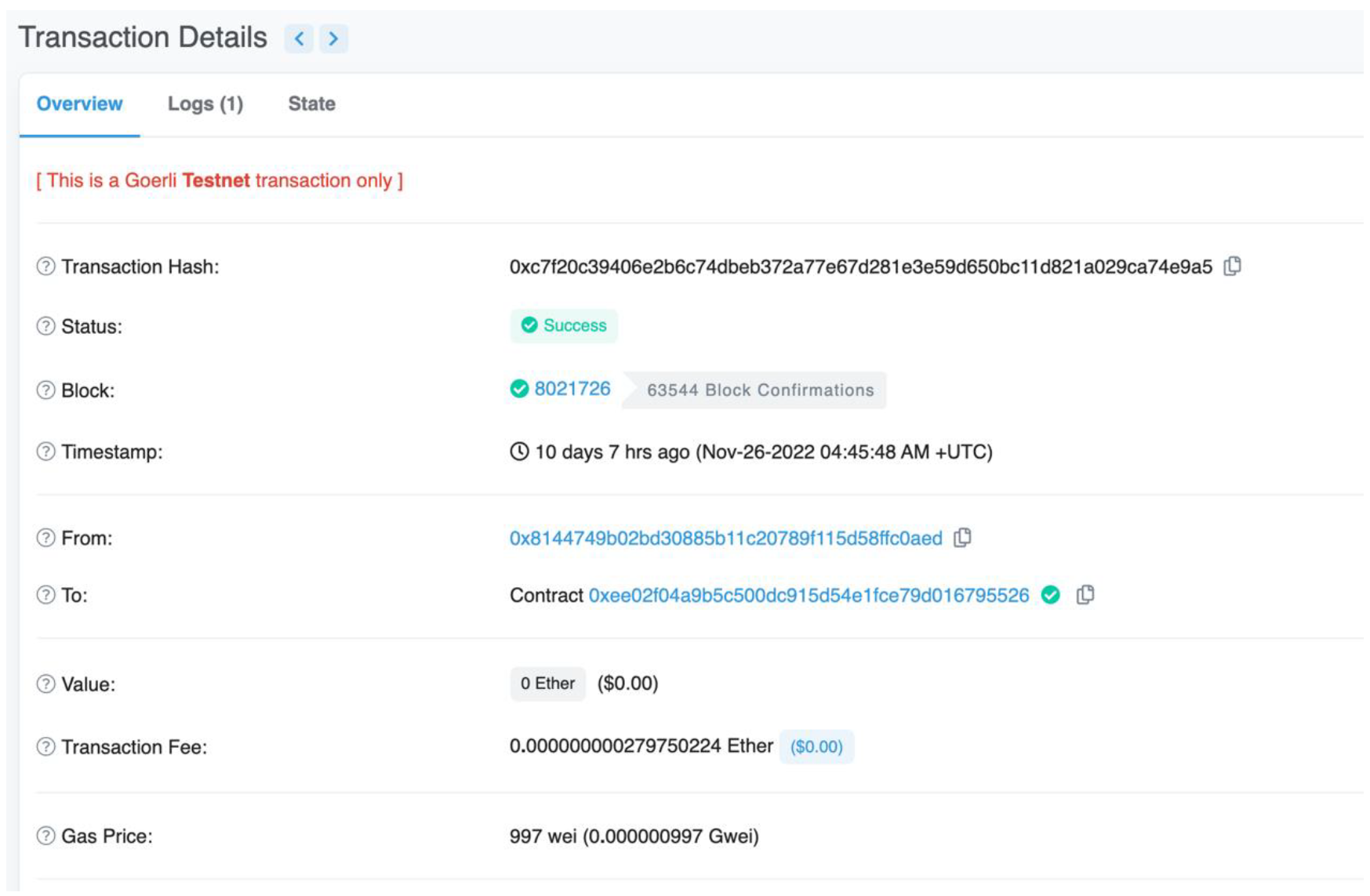Click the help icon beside Transaction Fee

click(46, 747)
